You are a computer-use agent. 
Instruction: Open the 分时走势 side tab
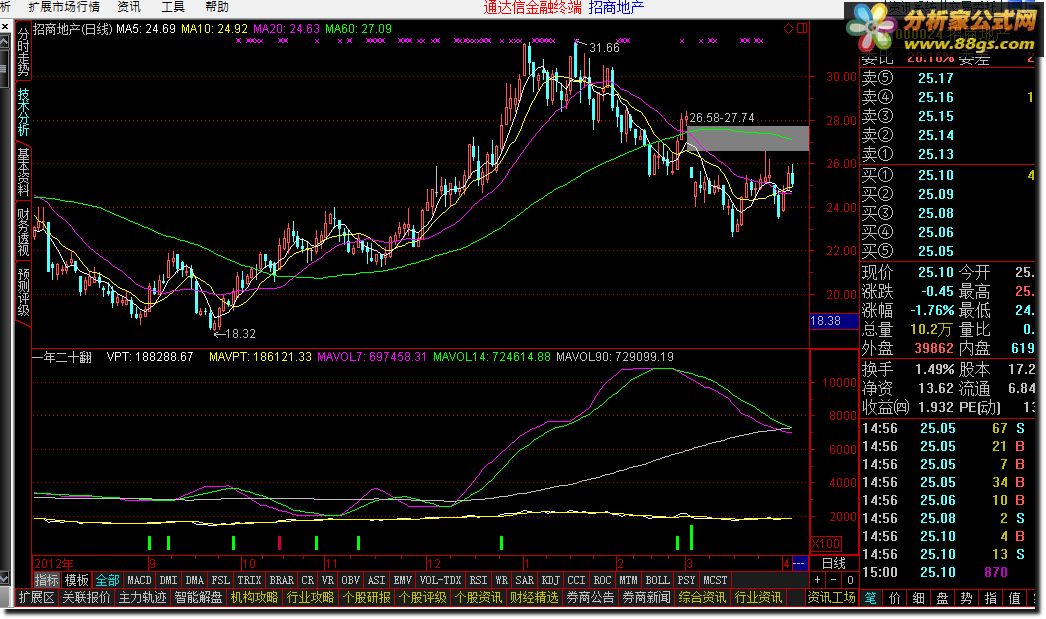(23, 52)
